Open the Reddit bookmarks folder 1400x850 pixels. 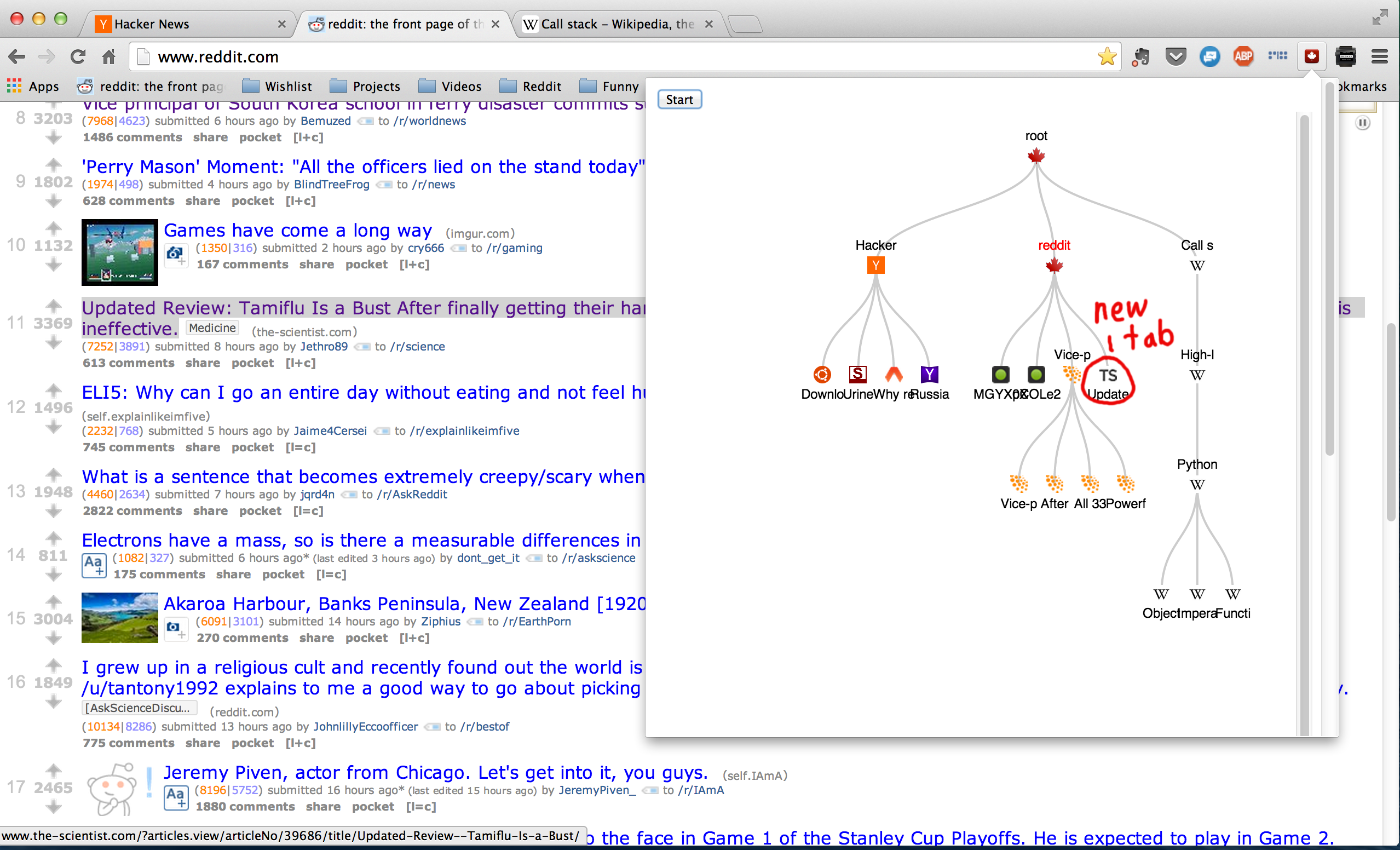click(x=530, y=87)
